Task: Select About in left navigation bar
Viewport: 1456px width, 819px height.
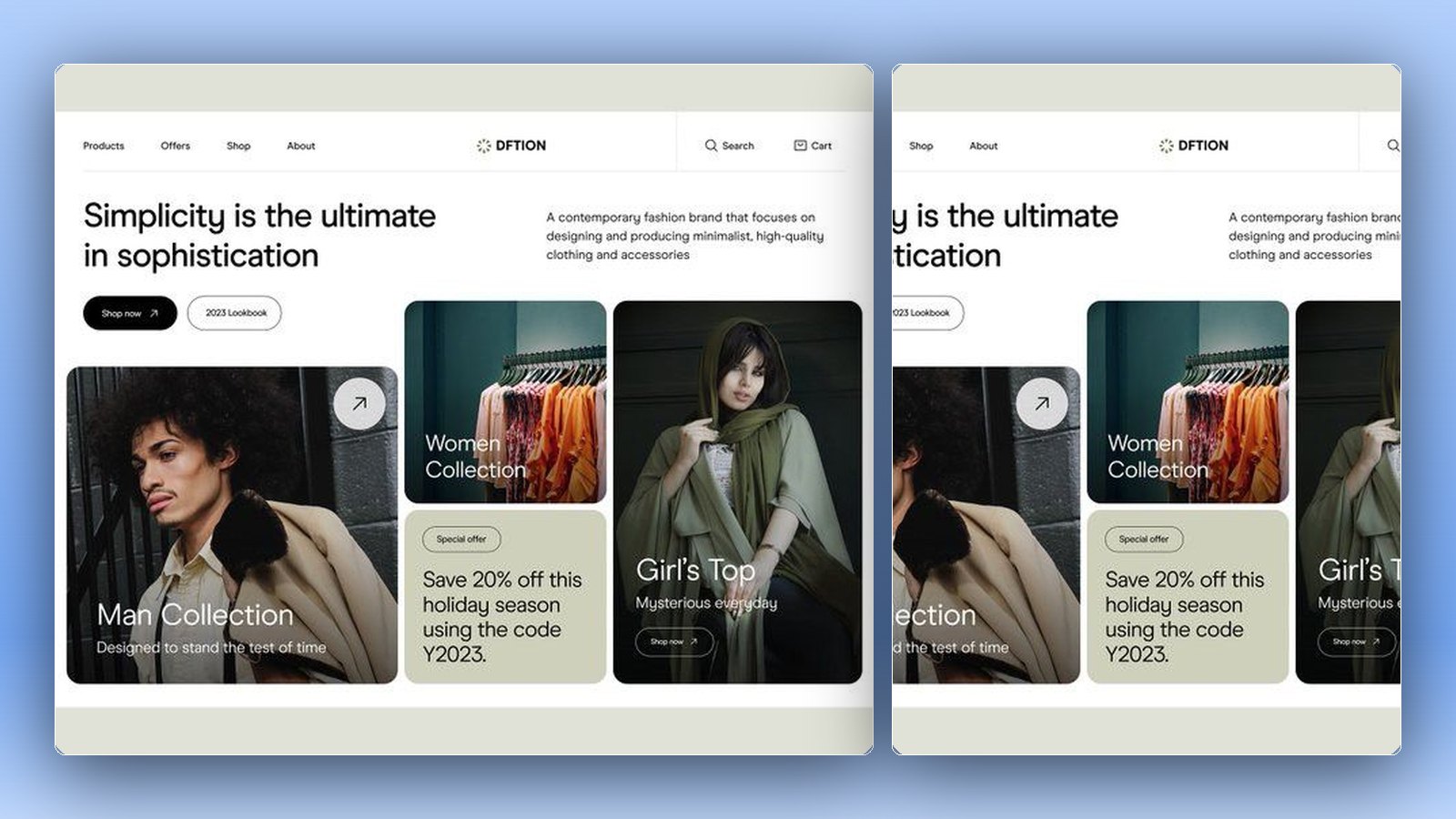Action: click(301, 146)
